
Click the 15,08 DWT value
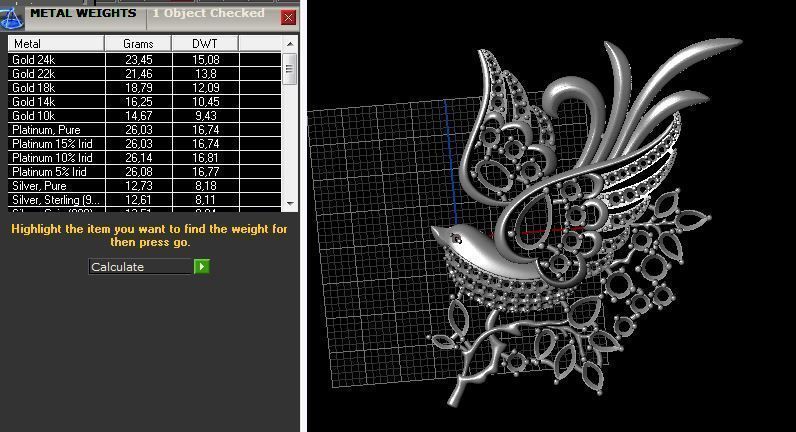coord(206,60)
